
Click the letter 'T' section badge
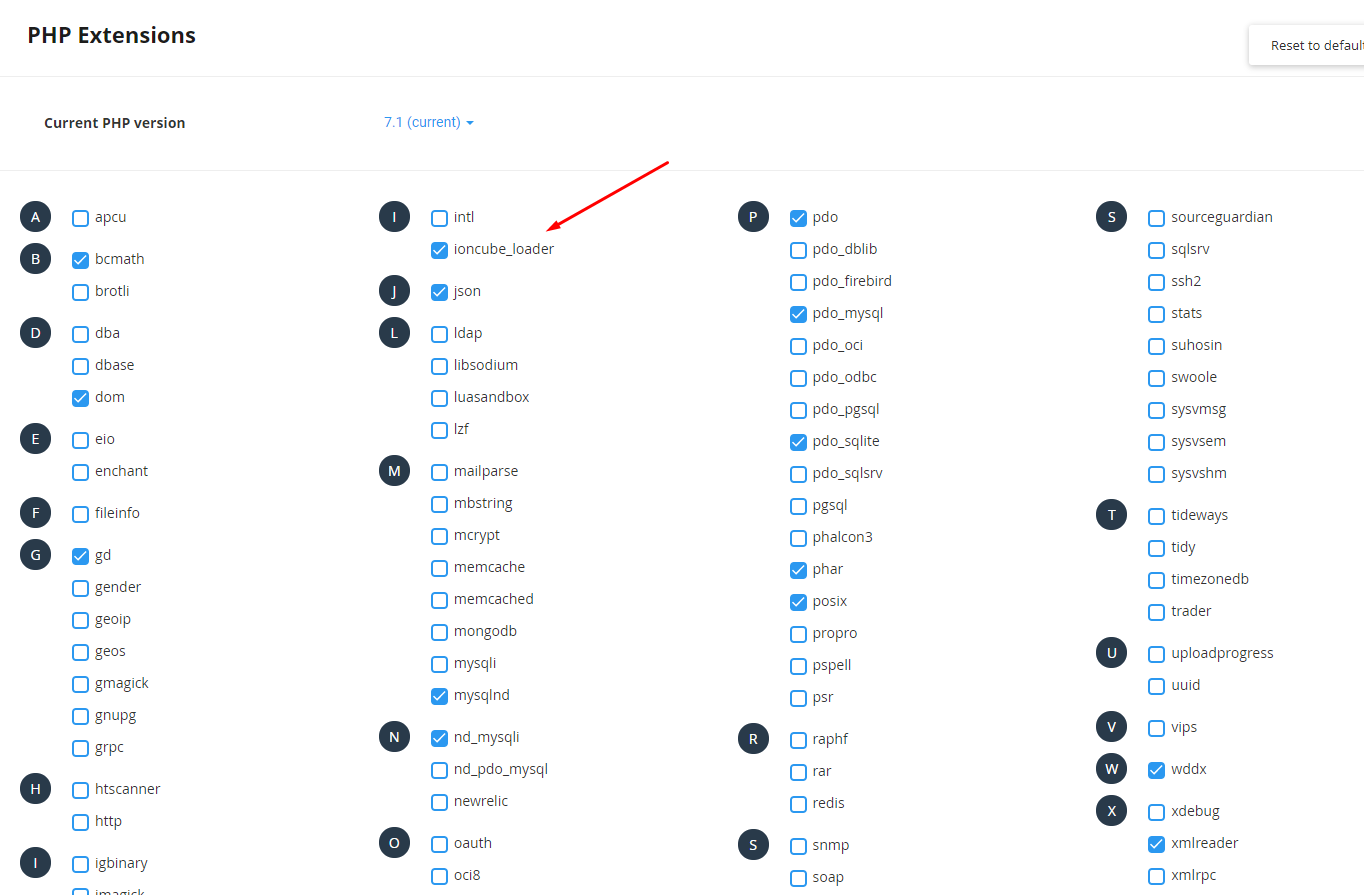[x=1111, y=514]
